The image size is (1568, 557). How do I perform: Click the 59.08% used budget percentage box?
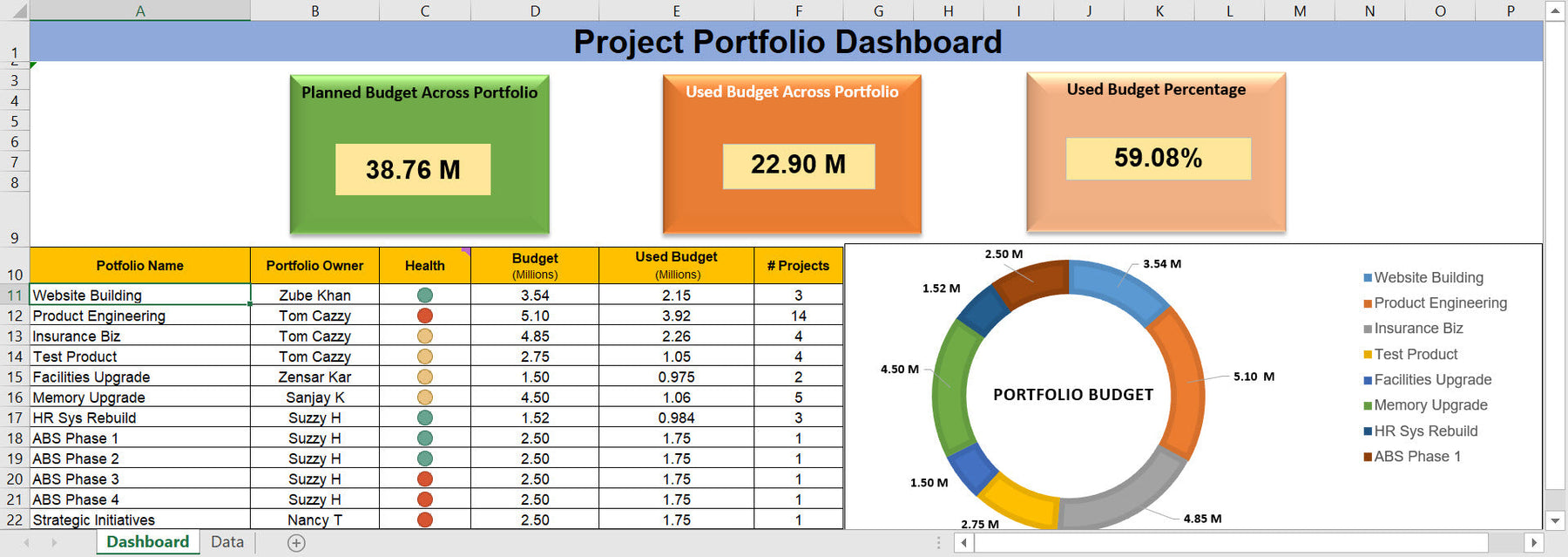click(1158, 159)
